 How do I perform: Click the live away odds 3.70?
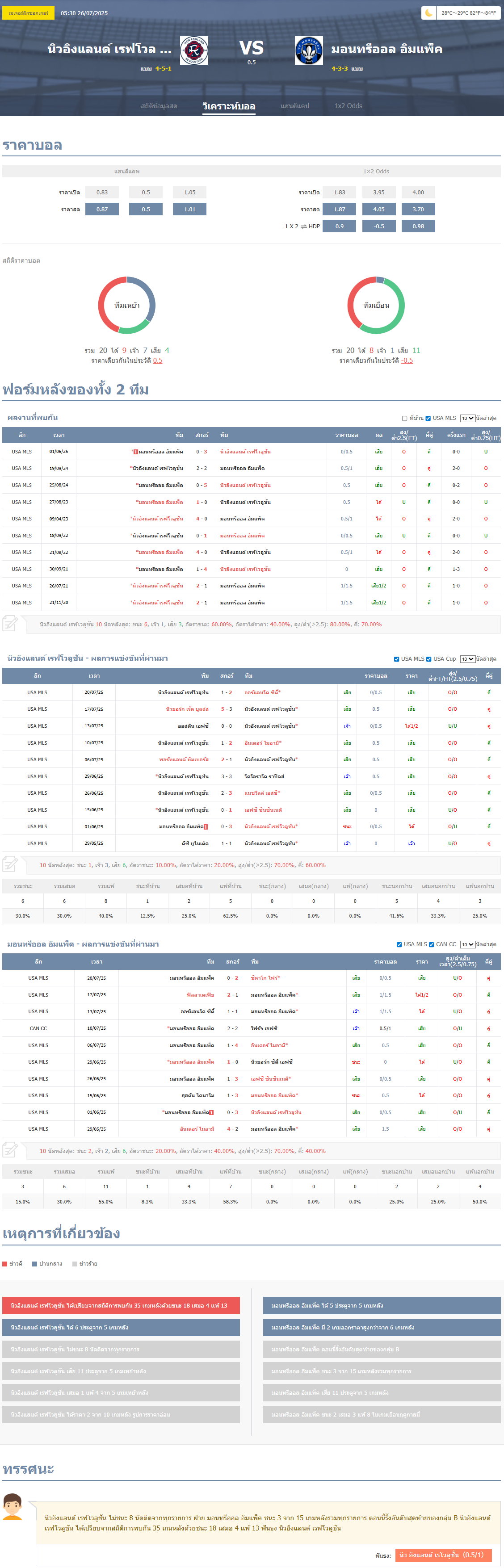(x=418, y=210)
